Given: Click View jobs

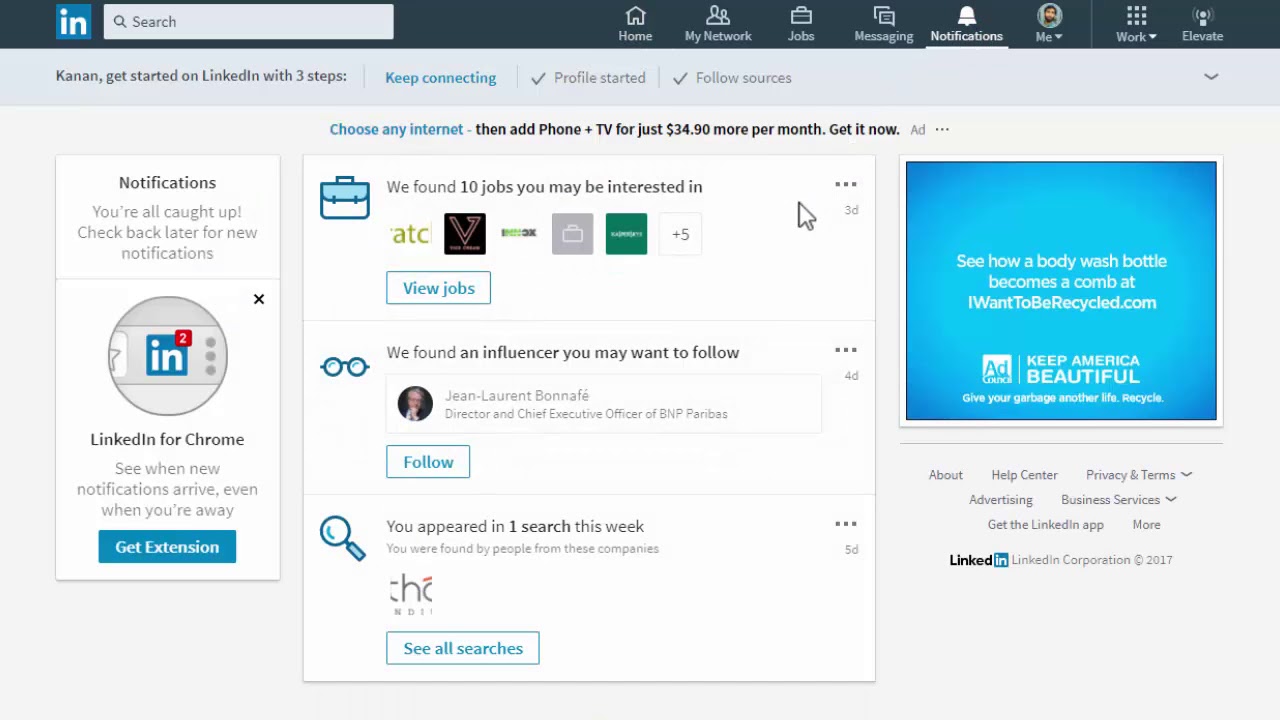Looking at the screenshot, I should coord(438,288).
